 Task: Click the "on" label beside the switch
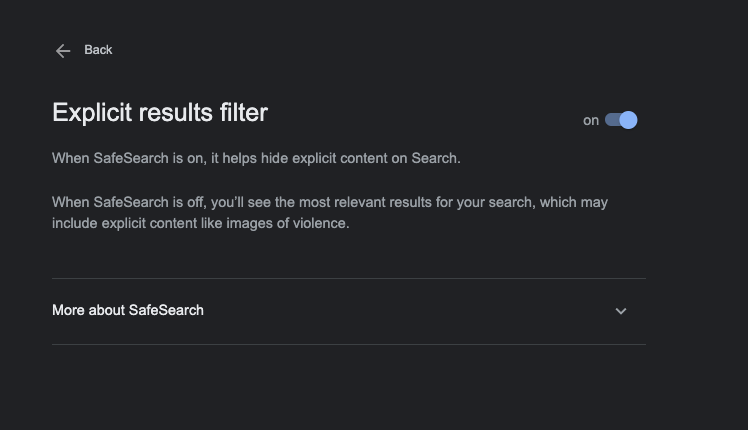point(591,121)
